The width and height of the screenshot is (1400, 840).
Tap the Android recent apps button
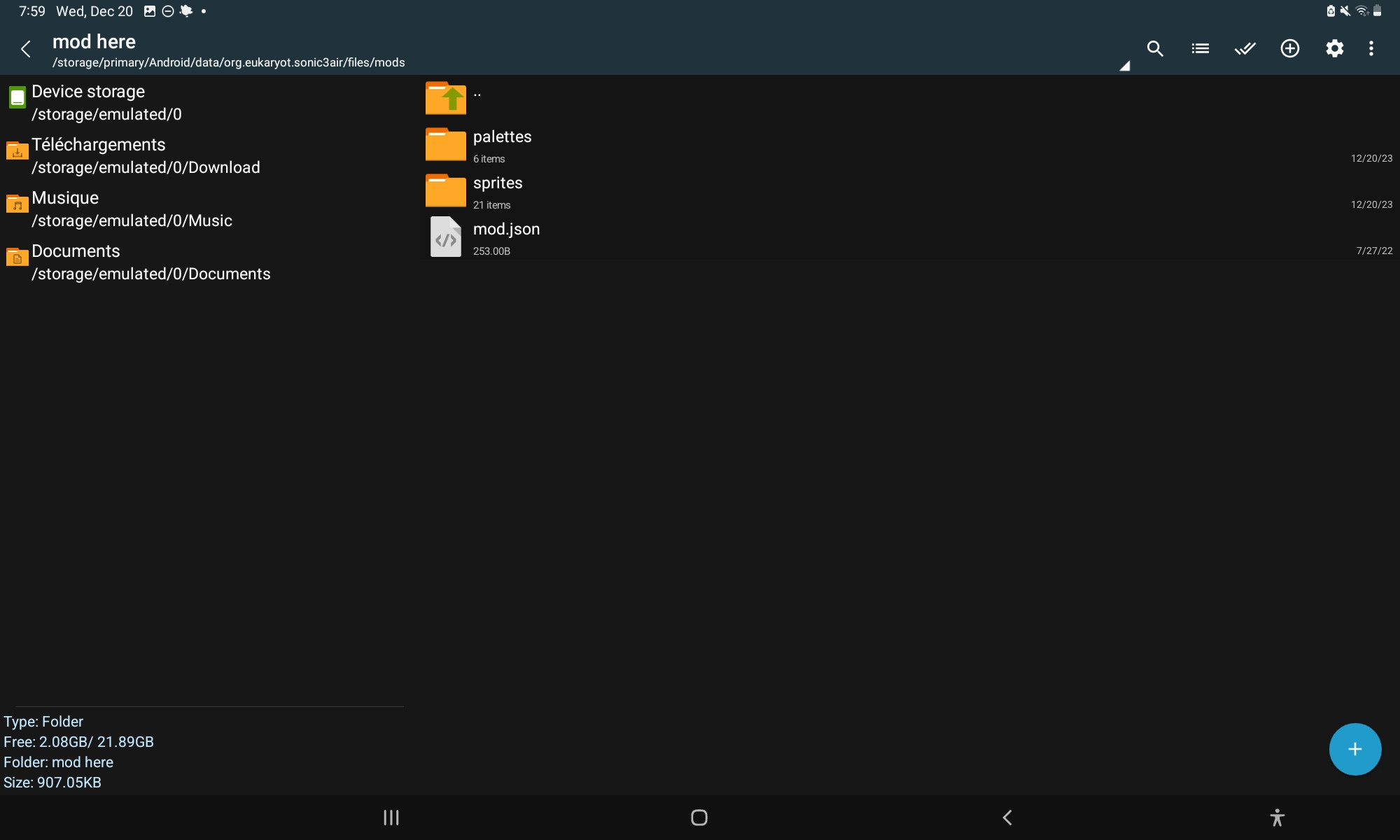click(391, 818)
